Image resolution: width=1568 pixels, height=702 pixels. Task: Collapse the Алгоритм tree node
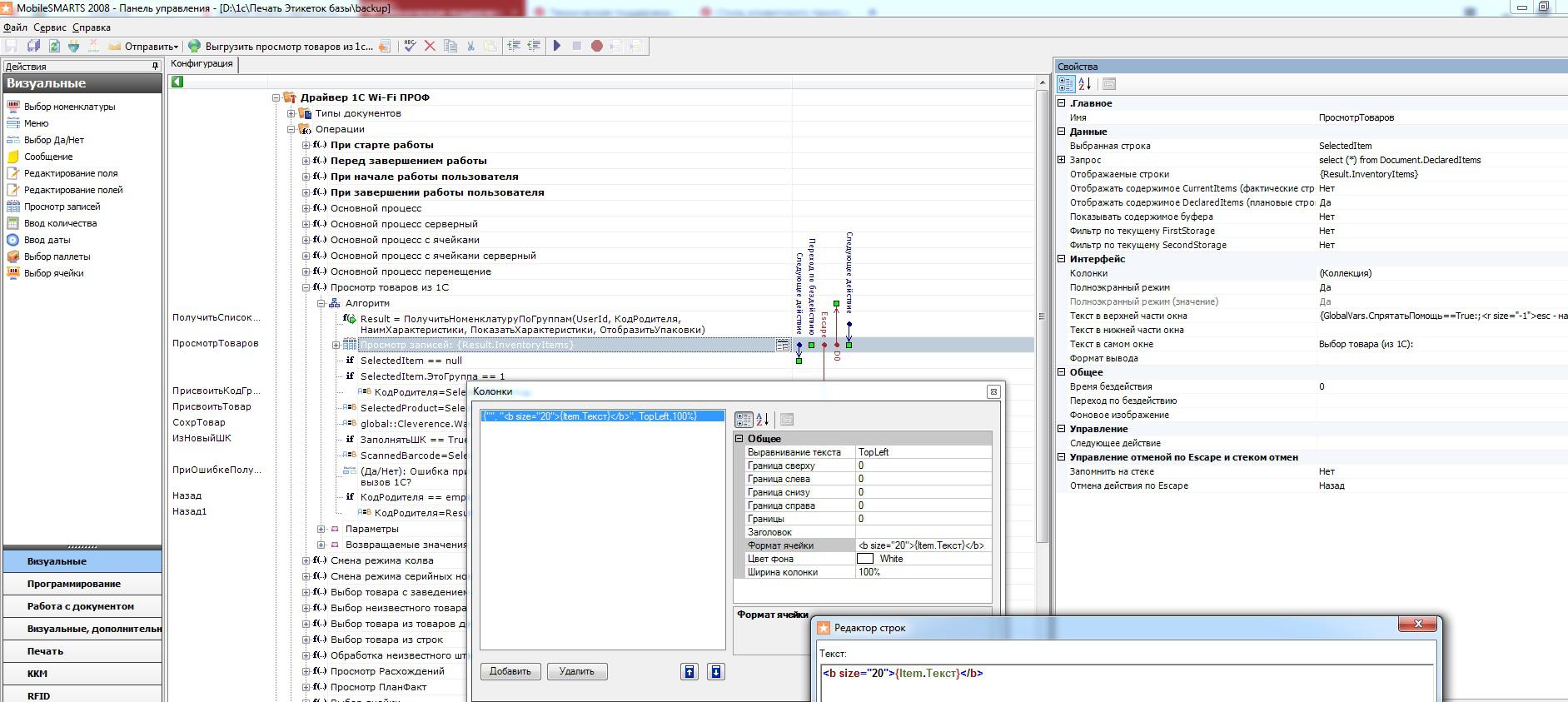click(x=321, y=303)
